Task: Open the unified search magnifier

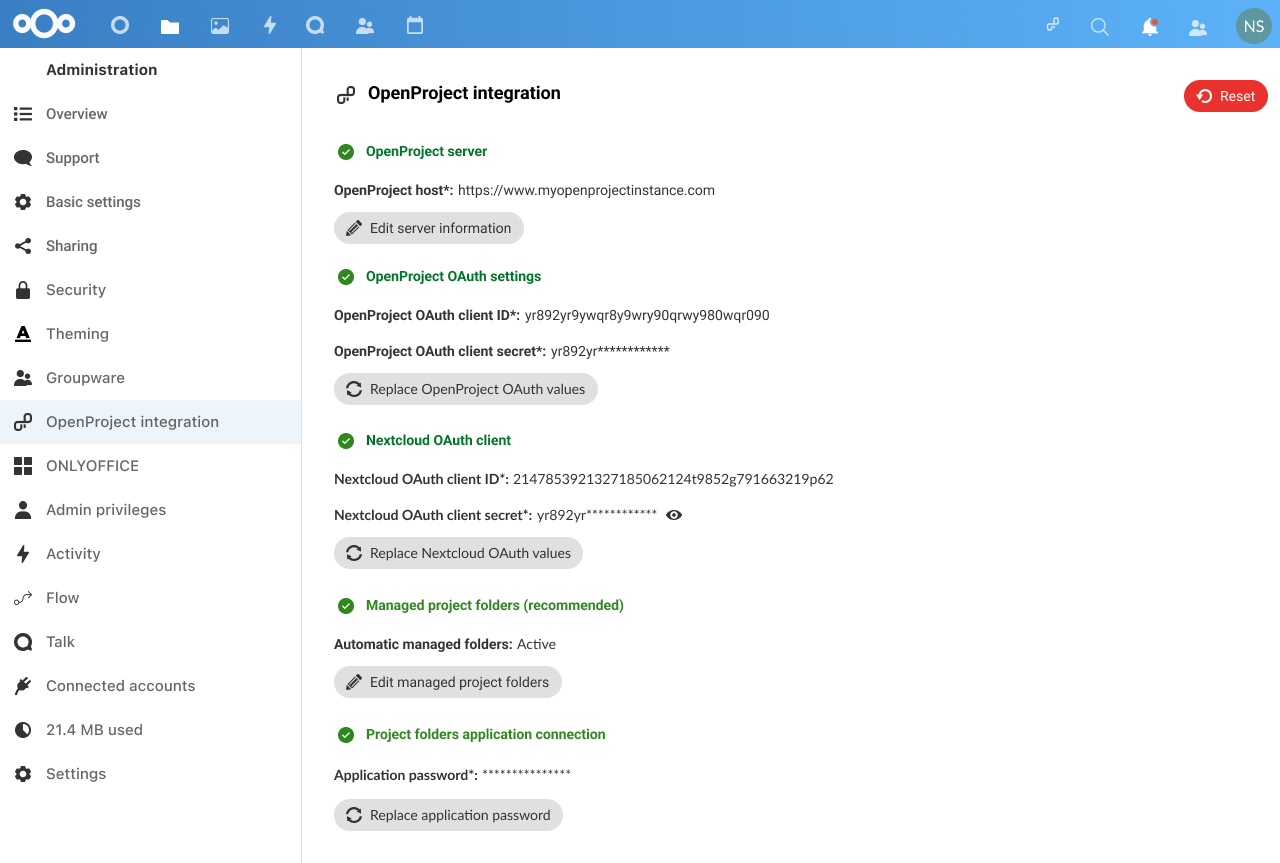Action: coord(1100,27)
